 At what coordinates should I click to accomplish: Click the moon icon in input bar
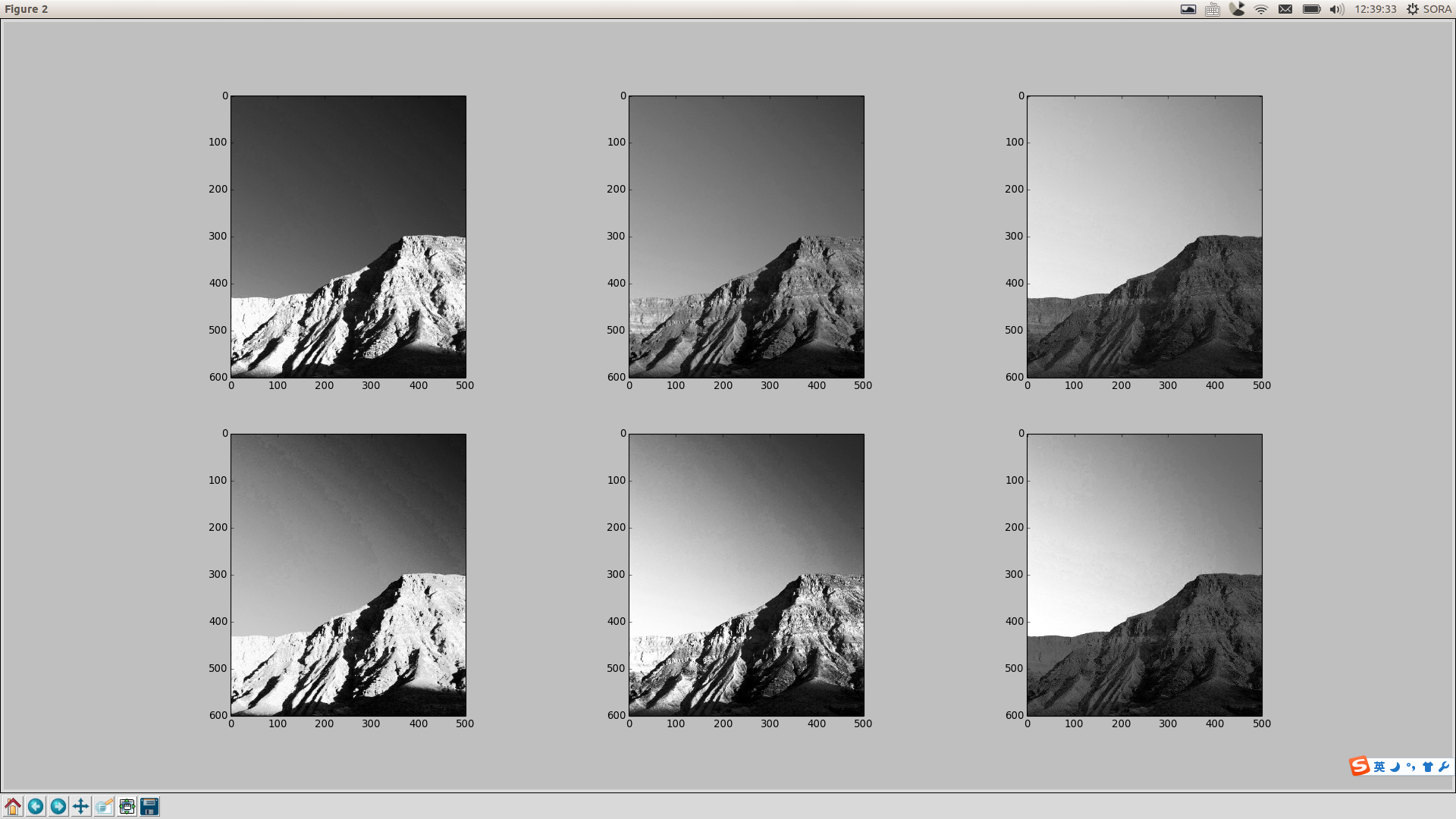[1395, 767]
